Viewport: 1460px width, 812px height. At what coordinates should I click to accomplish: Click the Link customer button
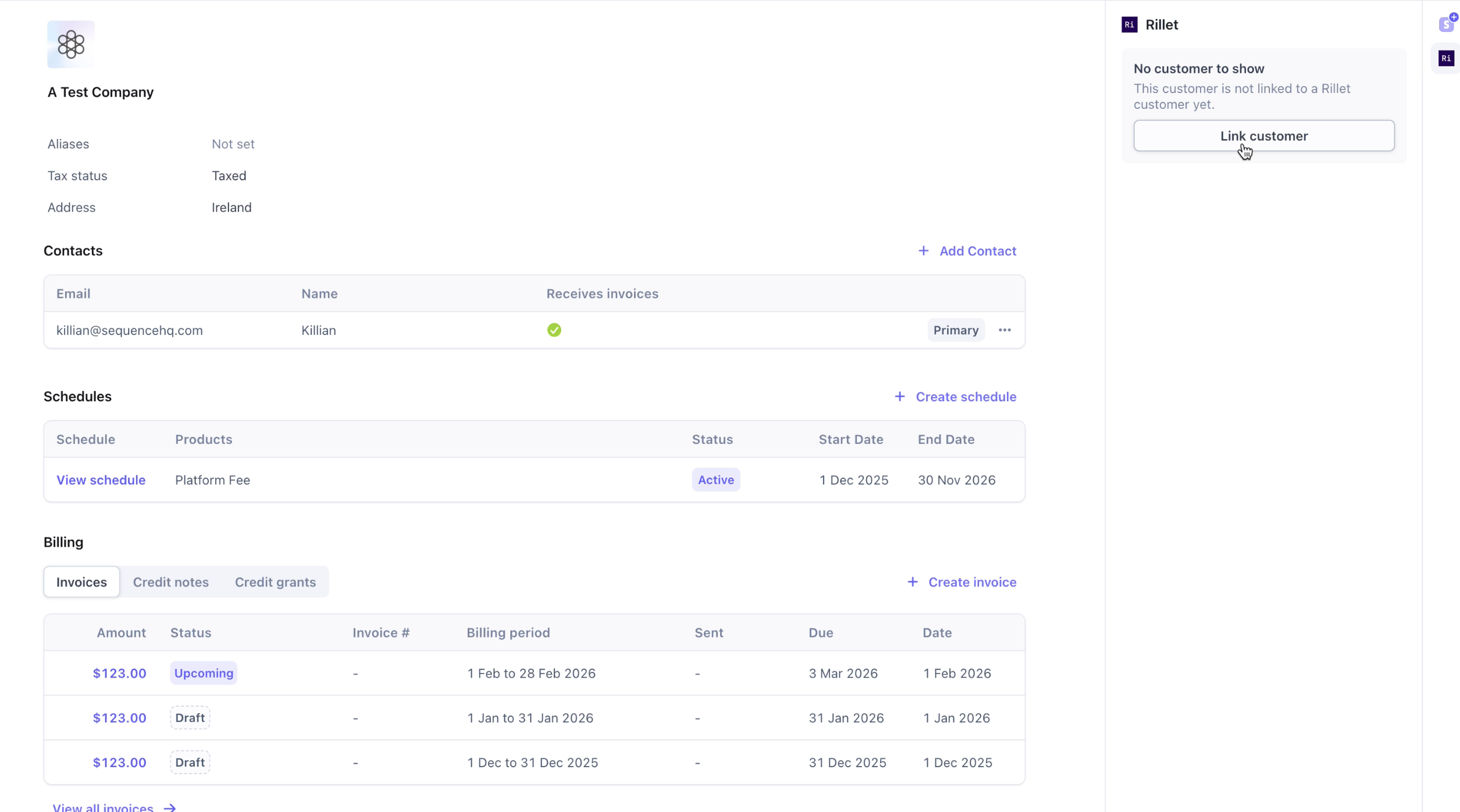[1263, 136]
